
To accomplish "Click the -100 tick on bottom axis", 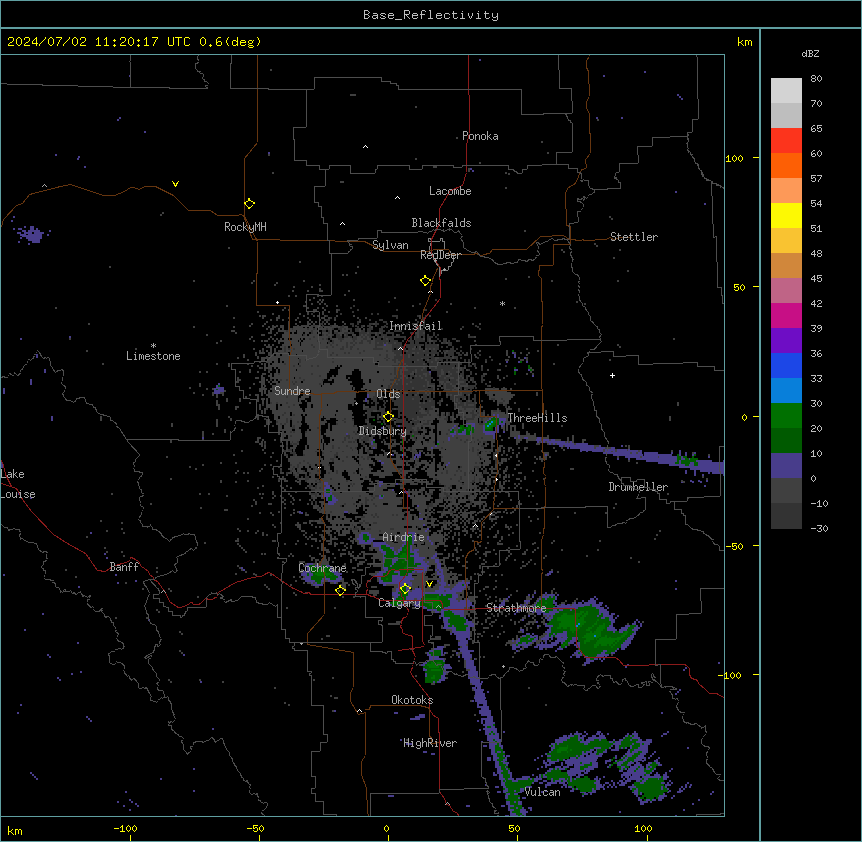I will [125, 828].
